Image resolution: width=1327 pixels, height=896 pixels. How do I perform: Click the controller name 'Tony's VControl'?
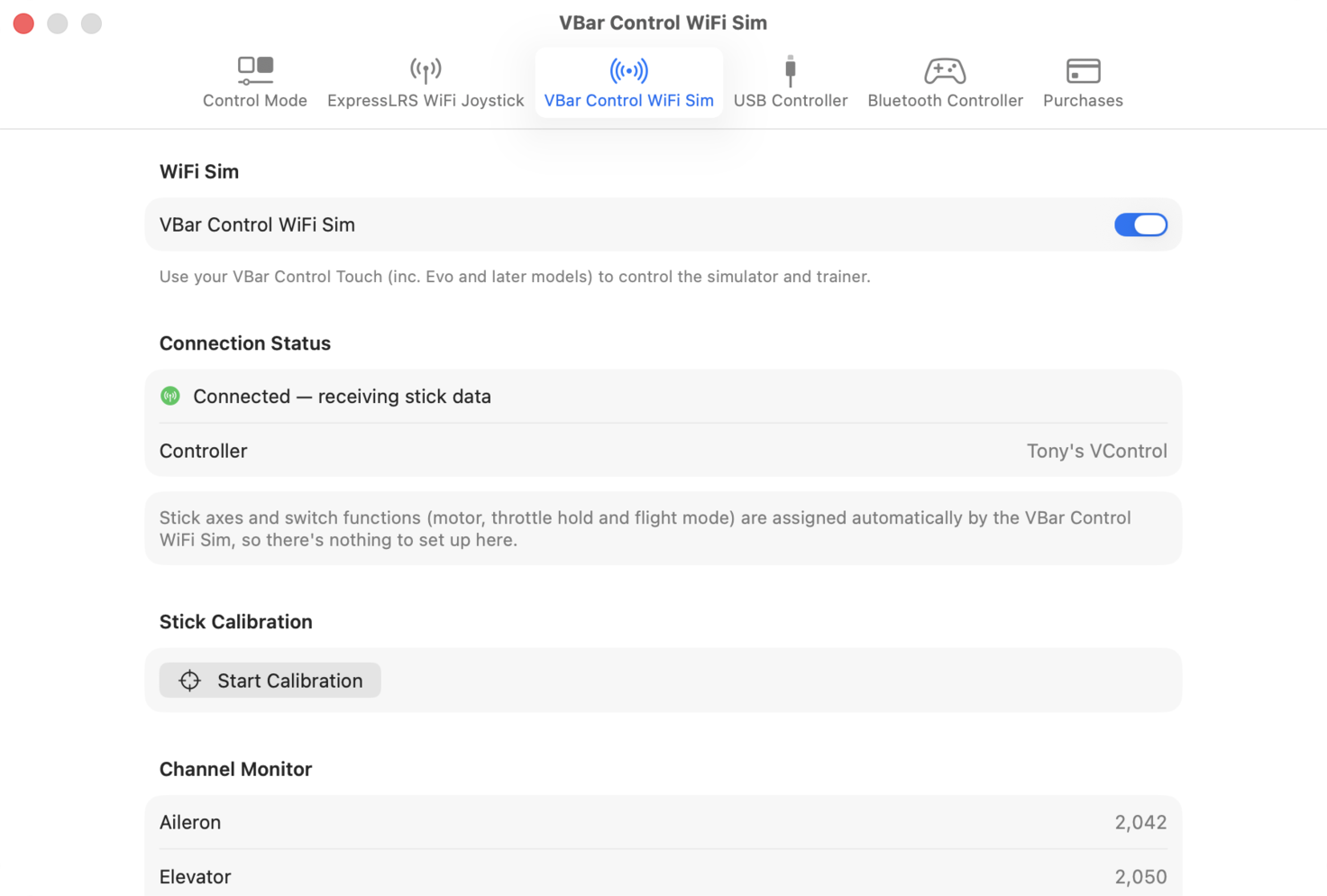click(x=1097, y=451)
